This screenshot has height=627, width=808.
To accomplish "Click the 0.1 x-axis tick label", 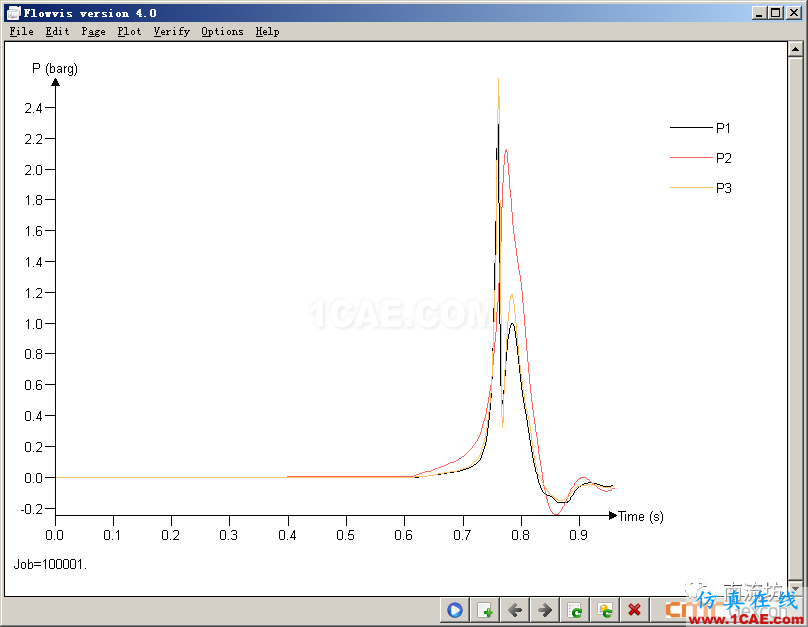I will tap(112, 535).
